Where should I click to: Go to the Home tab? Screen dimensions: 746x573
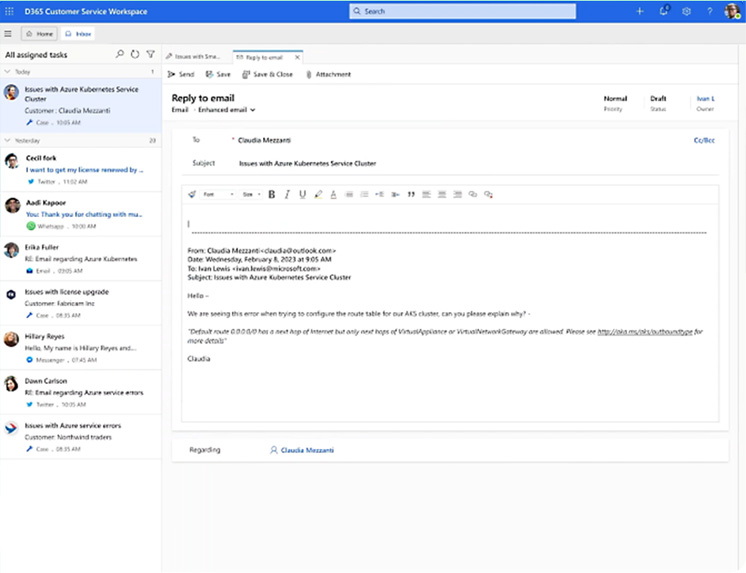39,34
